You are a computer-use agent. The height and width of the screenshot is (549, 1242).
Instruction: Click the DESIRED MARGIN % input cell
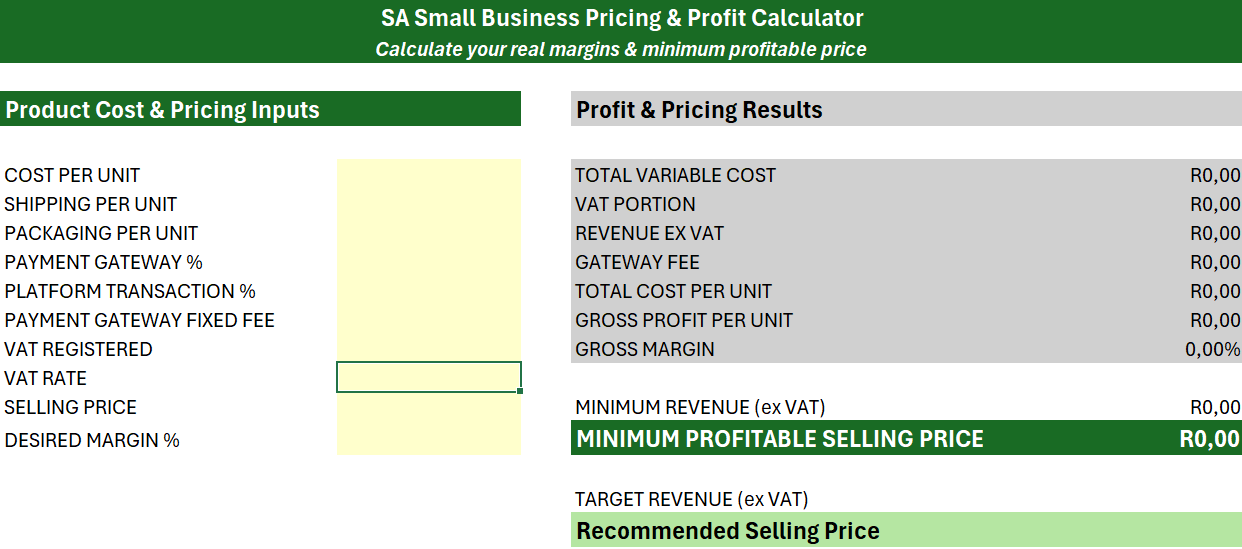point(429,439)
